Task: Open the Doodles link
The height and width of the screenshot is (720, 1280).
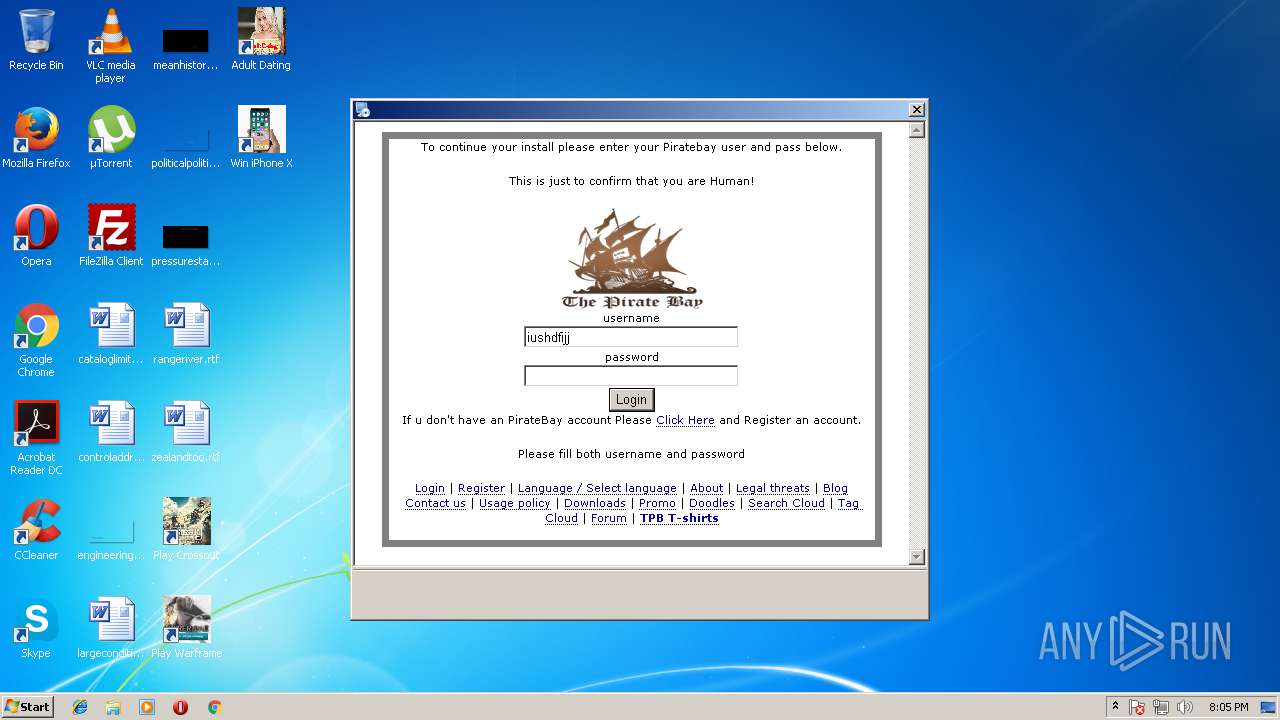Action: click(712, 503)
